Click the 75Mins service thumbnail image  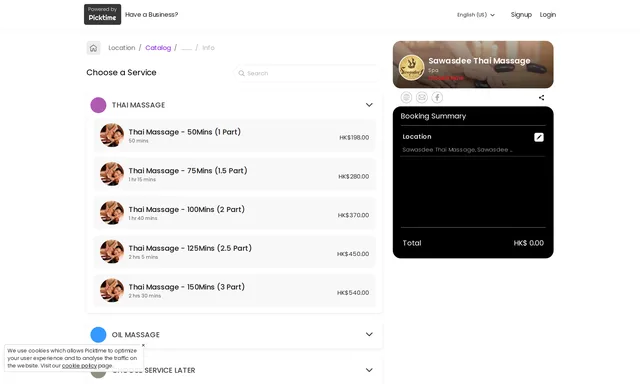pos(112,174)
